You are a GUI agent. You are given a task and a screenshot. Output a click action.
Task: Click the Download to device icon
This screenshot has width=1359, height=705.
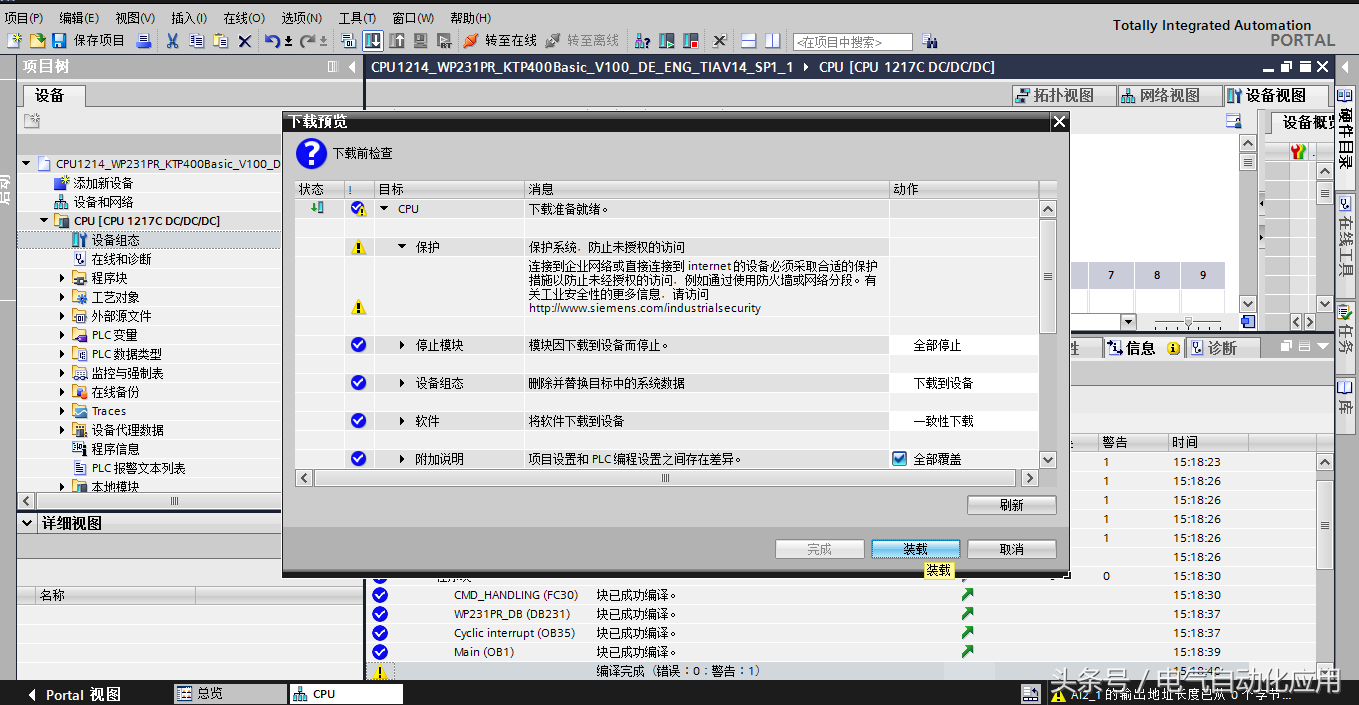(372, 41)
